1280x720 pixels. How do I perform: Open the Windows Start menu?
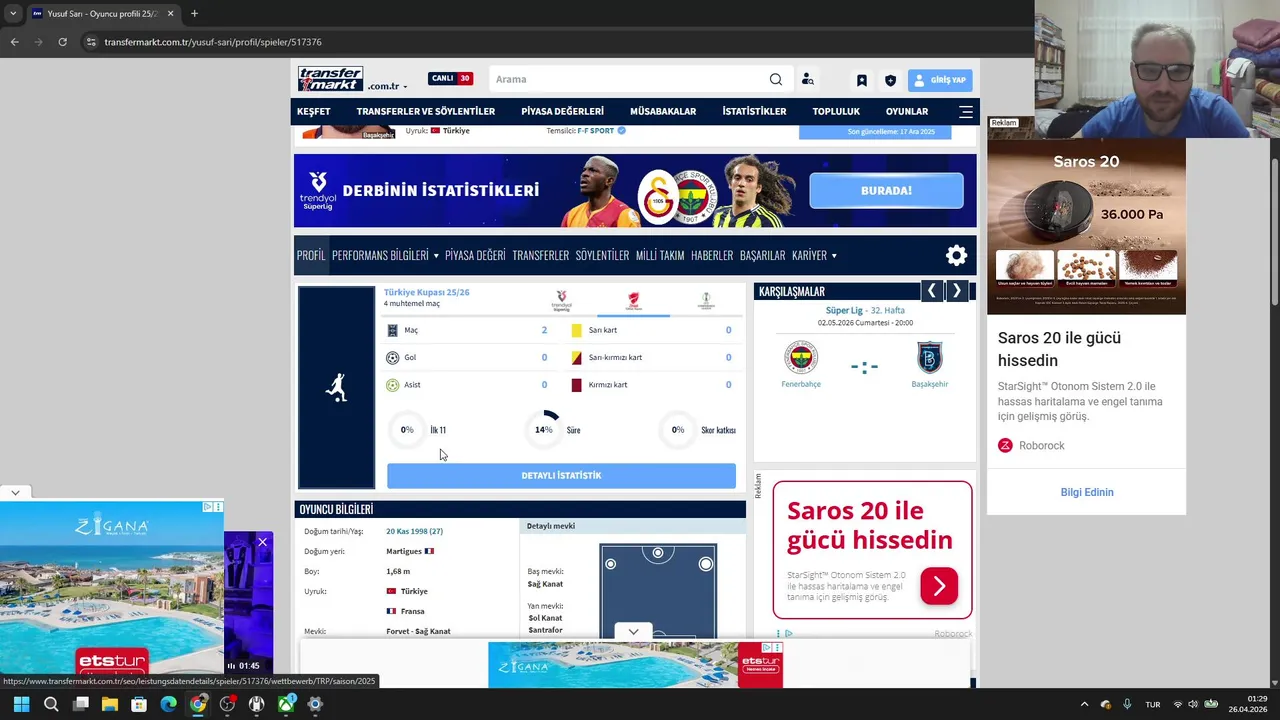coord(21,704)
